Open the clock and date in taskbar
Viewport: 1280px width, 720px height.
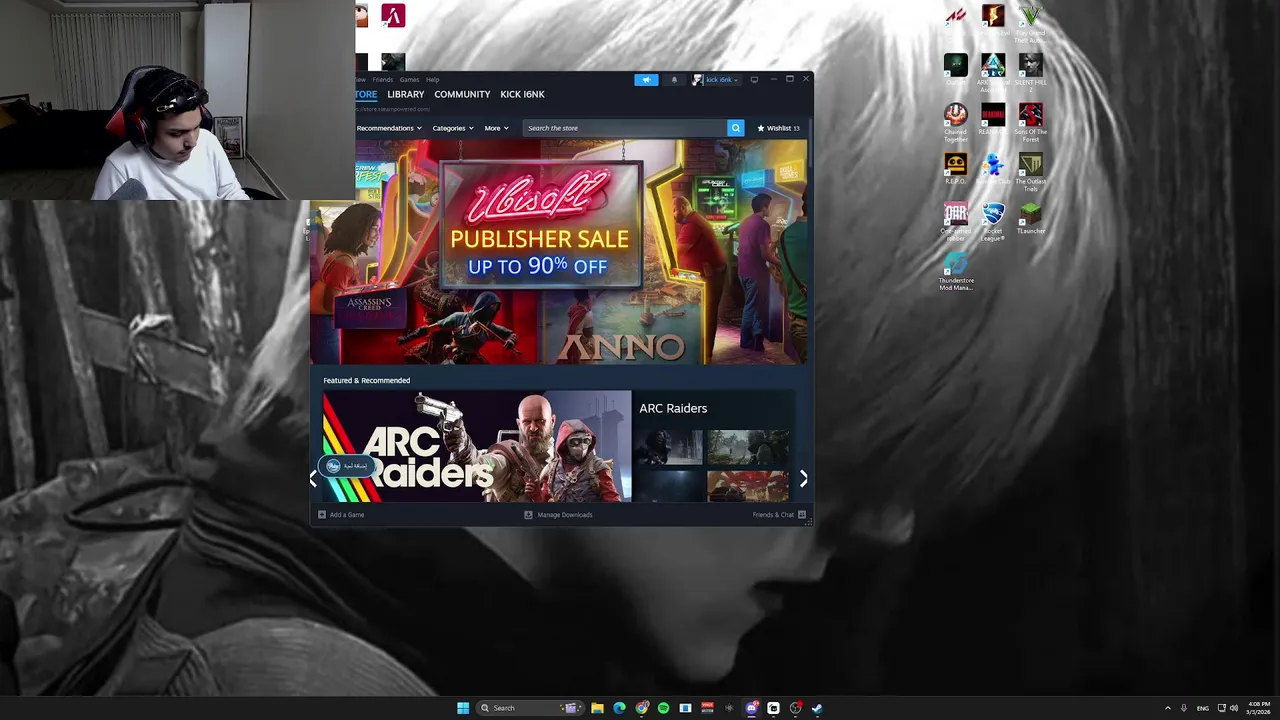tap(1259, 708)
